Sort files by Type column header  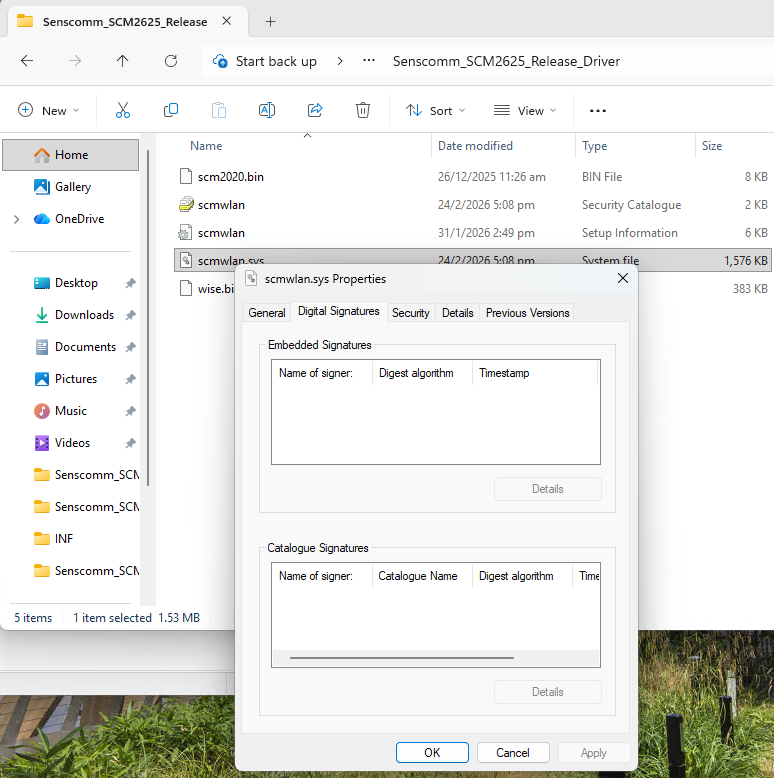pyautogui.click(x=594, y=146)
